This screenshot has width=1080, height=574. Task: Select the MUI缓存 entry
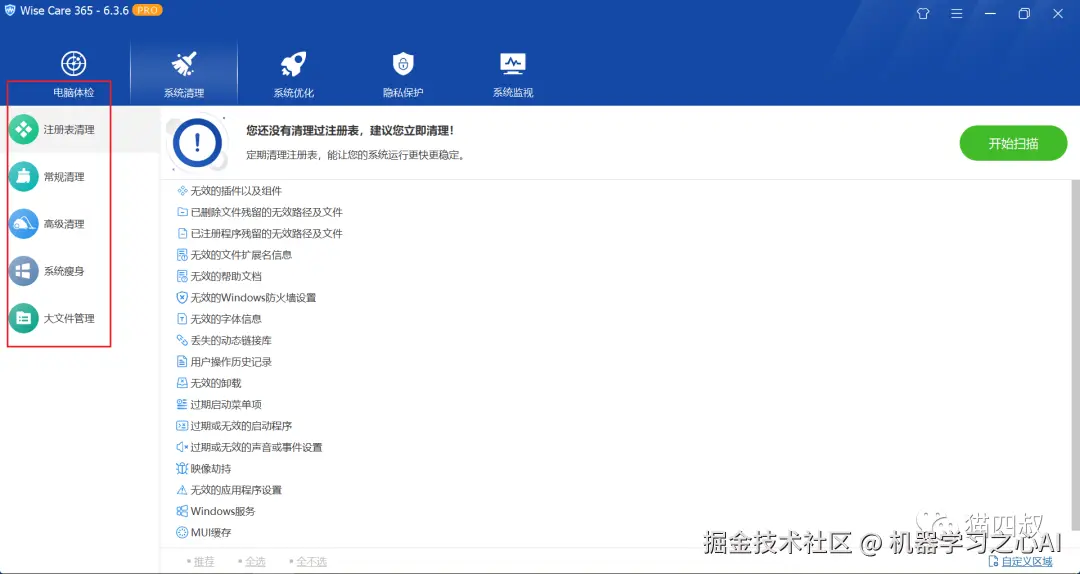tap(204, 533)
